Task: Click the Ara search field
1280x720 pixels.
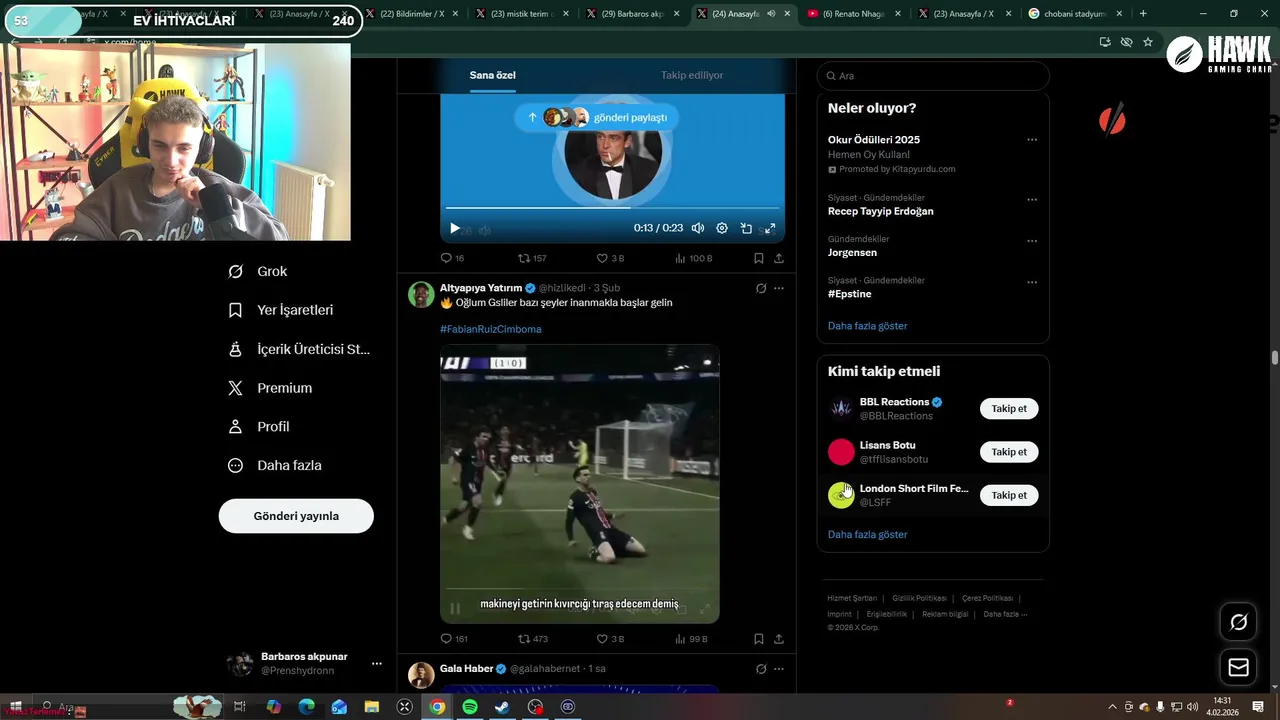Action: (x=933, y=76)
